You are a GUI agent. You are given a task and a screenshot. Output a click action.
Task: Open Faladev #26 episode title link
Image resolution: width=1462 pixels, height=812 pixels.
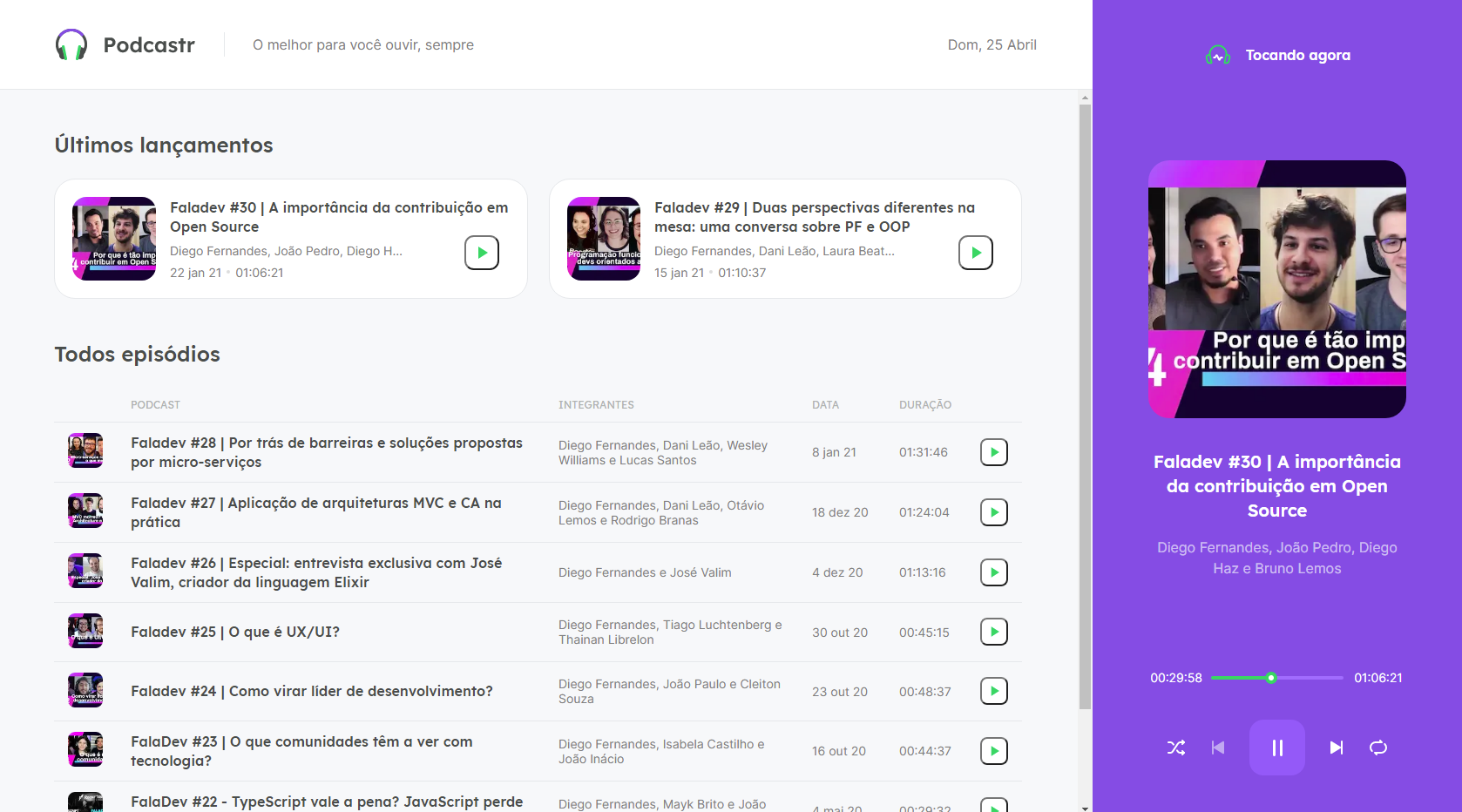tap(316, 572)
